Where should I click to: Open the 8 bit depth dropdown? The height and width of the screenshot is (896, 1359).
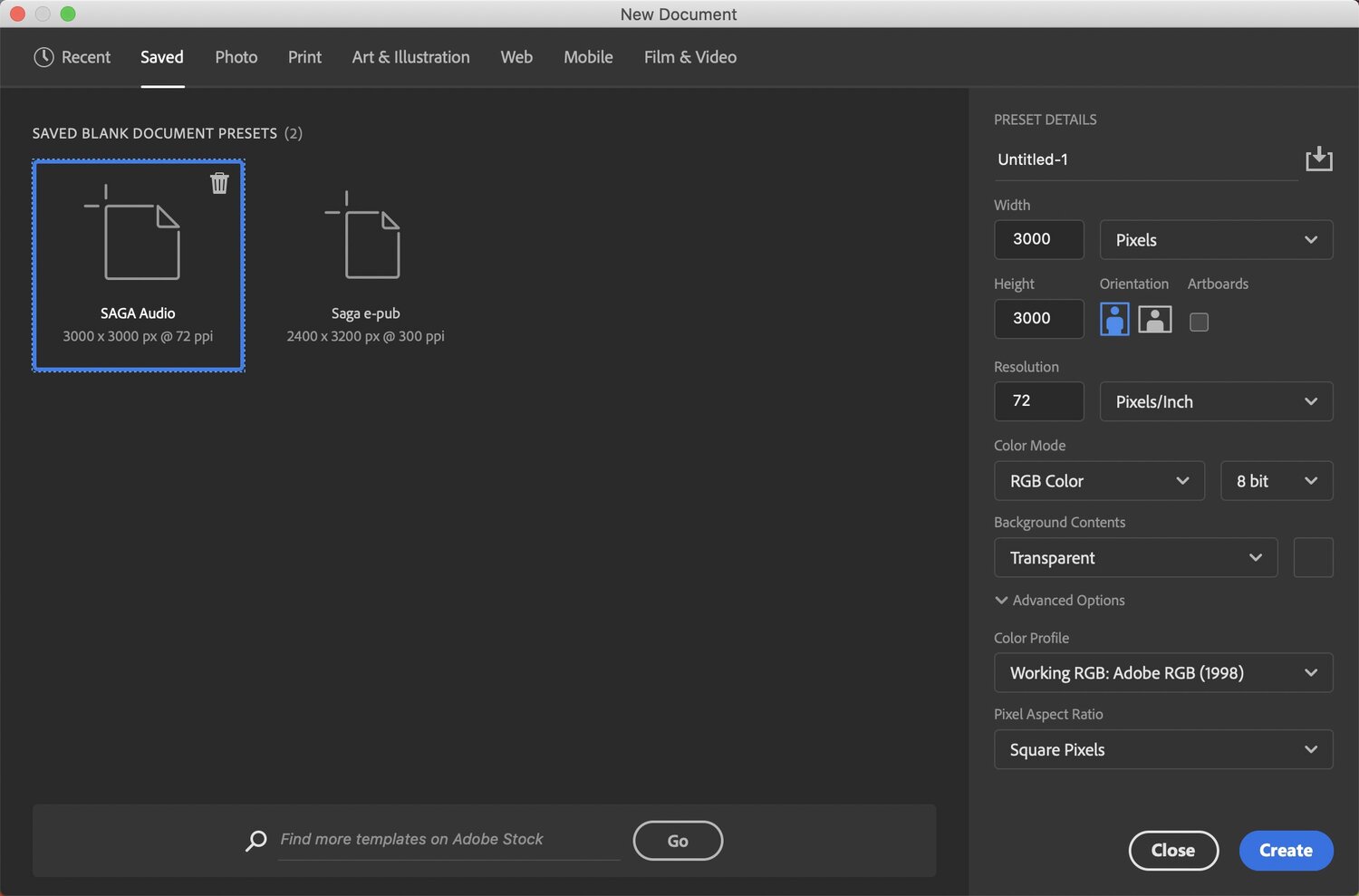point(1277,481)
